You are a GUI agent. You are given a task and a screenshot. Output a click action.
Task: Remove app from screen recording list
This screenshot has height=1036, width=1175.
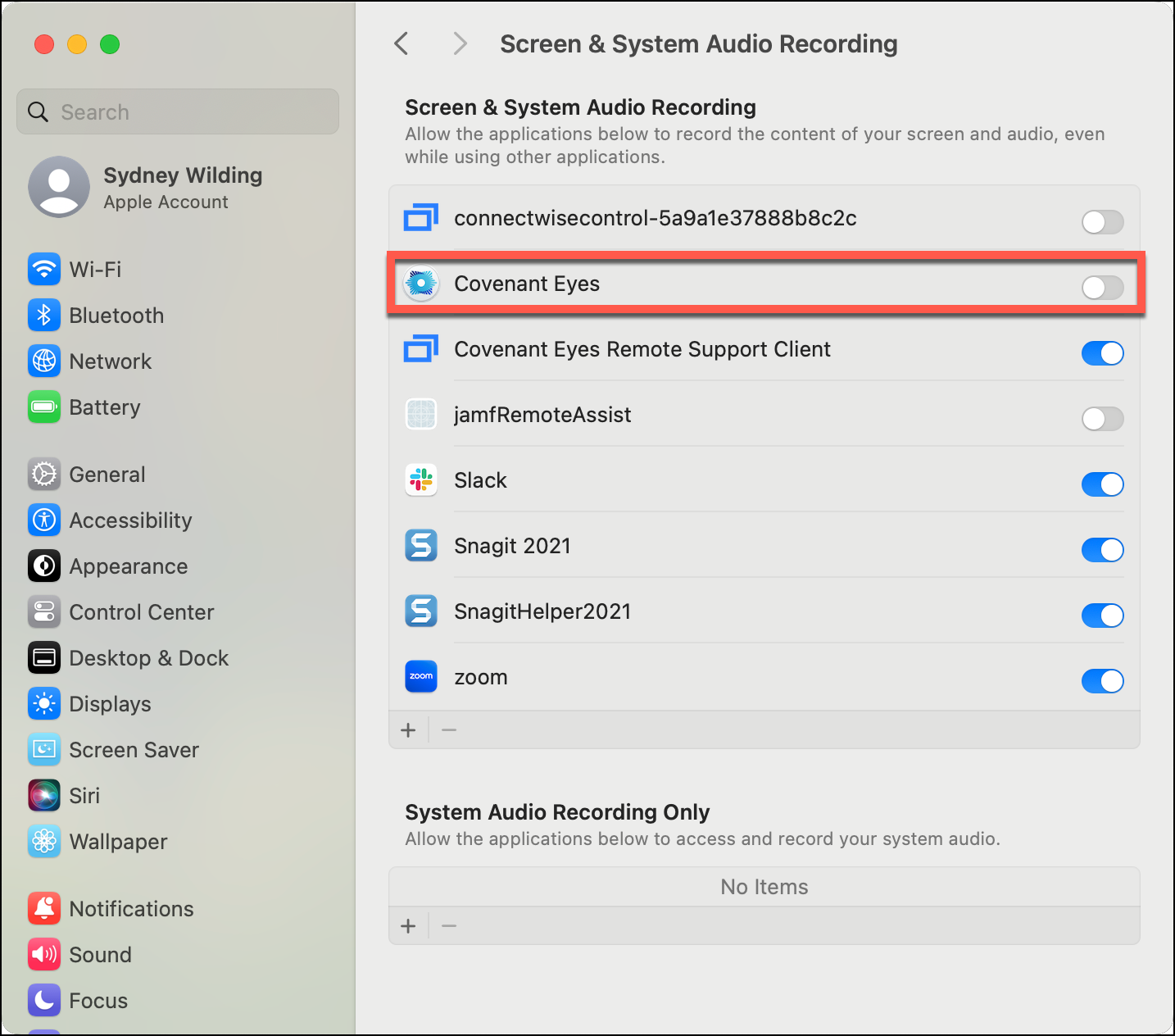pos(449,729)
